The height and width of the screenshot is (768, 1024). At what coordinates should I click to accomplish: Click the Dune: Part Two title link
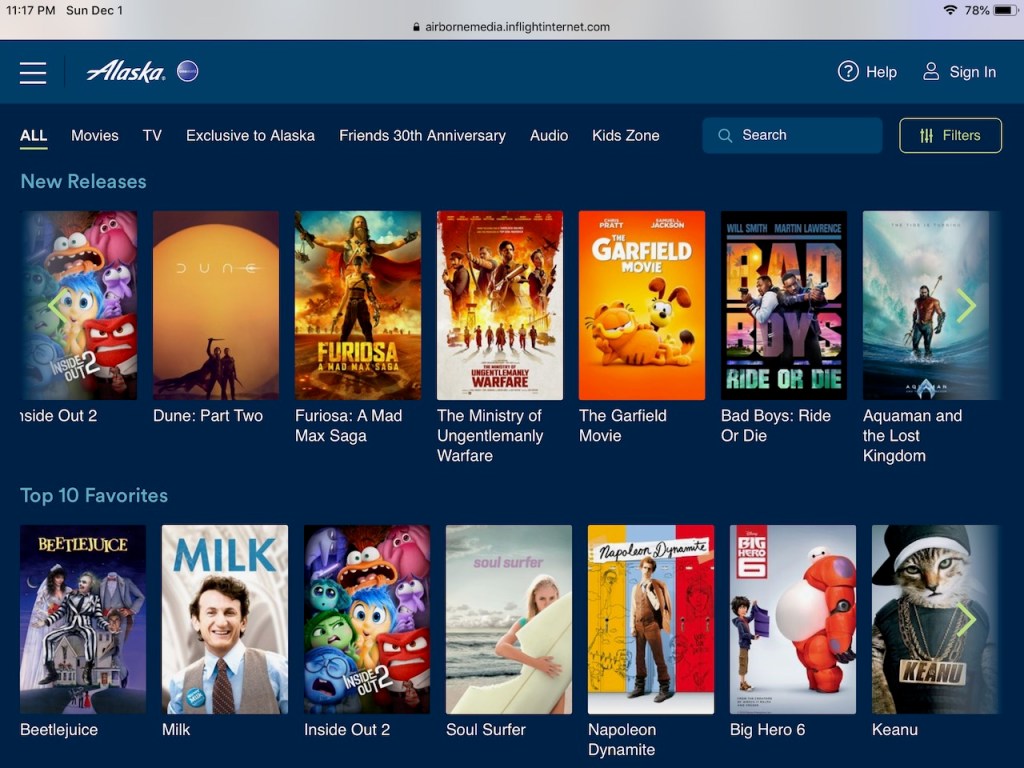point(208,416)
